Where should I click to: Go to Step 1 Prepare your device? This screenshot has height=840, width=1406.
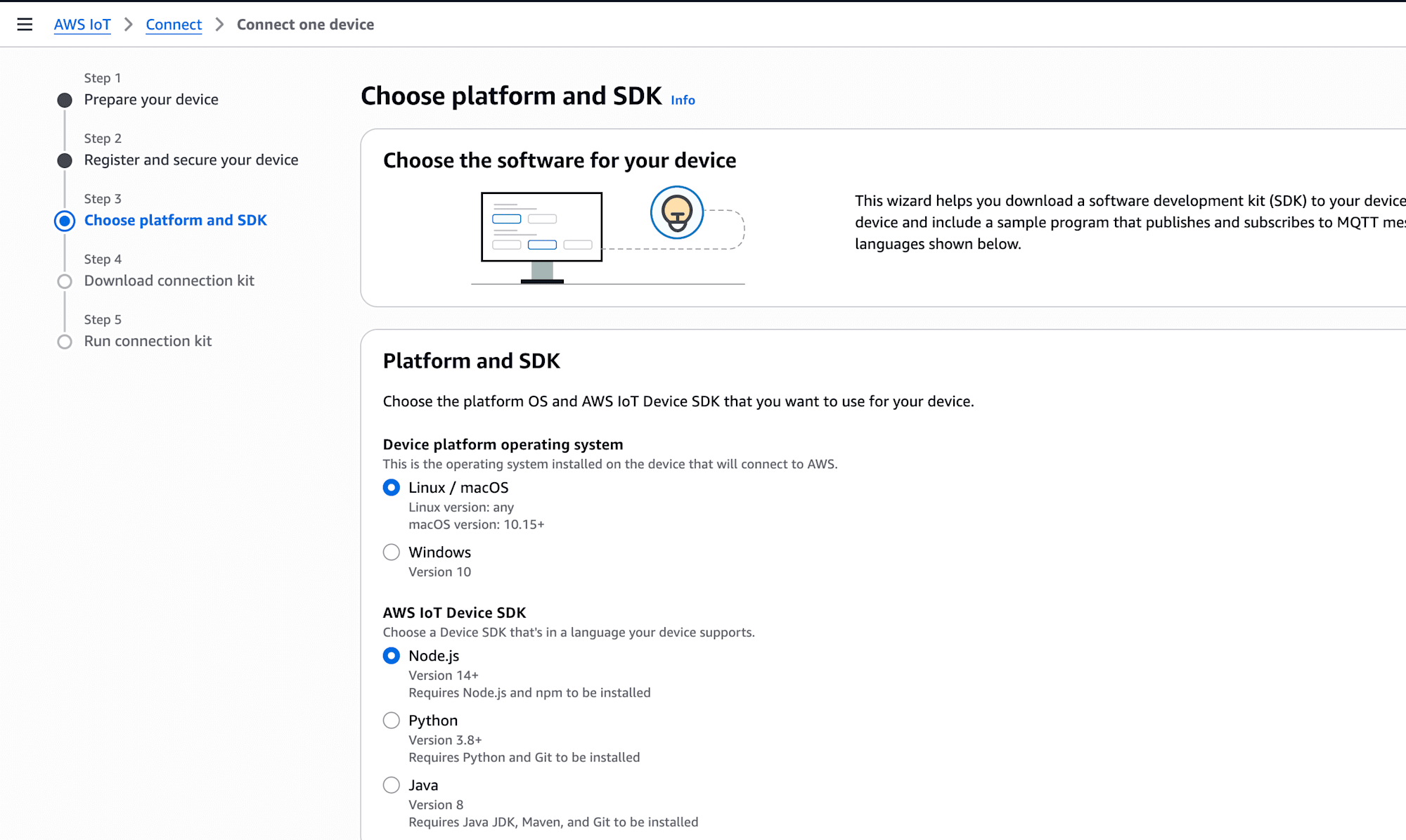151,100
